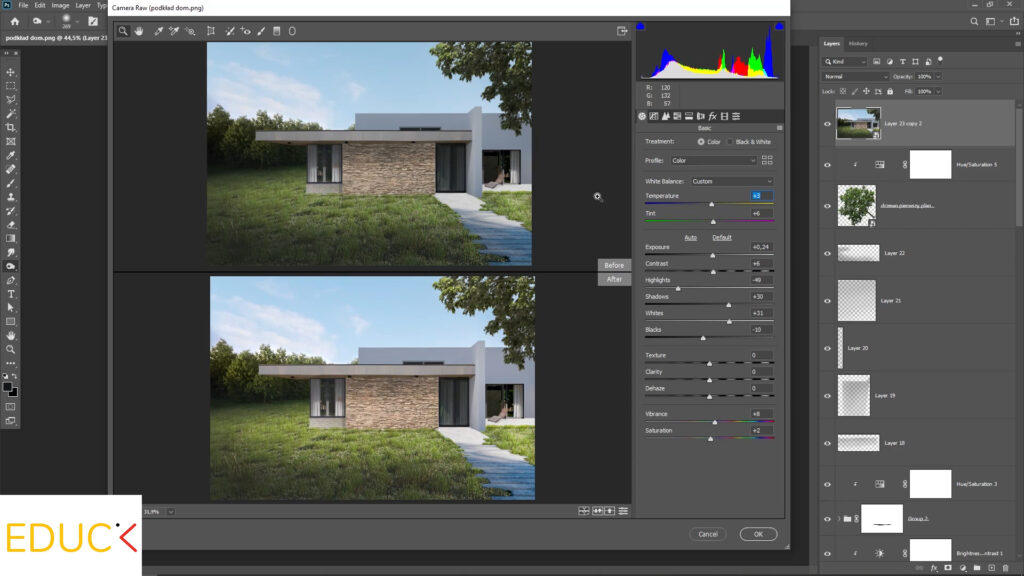Open the Image menu

pos(60,5)
